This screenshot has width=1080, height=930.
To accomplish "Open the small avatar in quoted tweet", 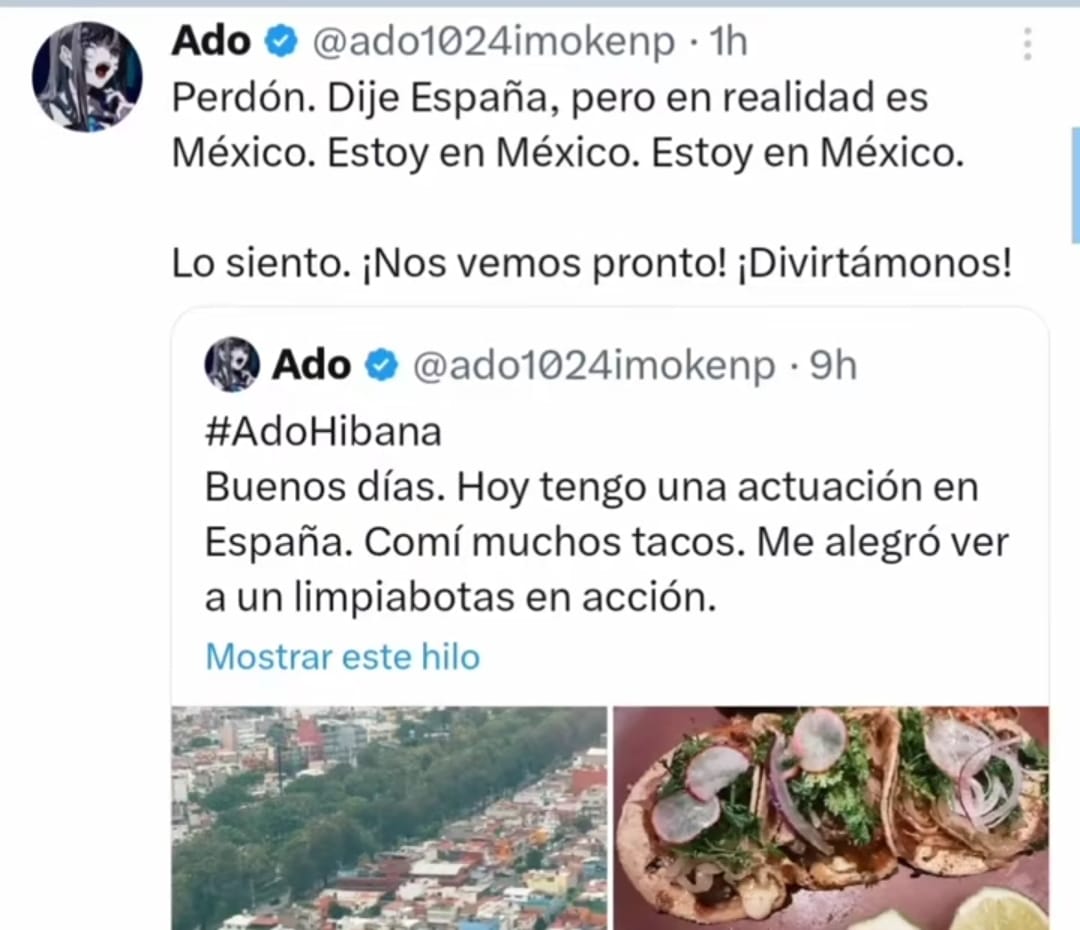I will point(232,364).
